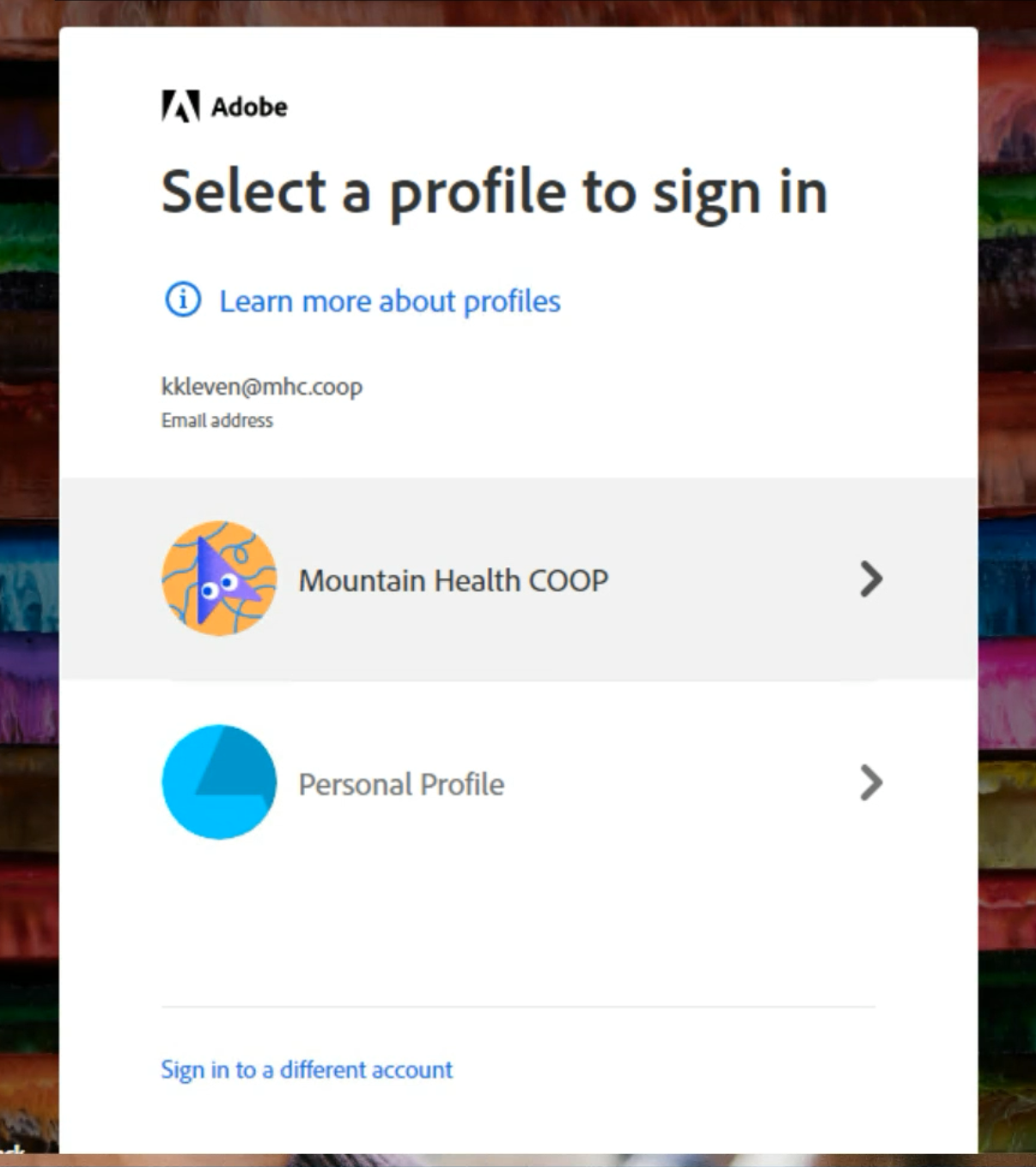The width and height of the screenshot is (1036, 1167).
Task: Select the Personal Profile name text
Action: tap(401, 785)
